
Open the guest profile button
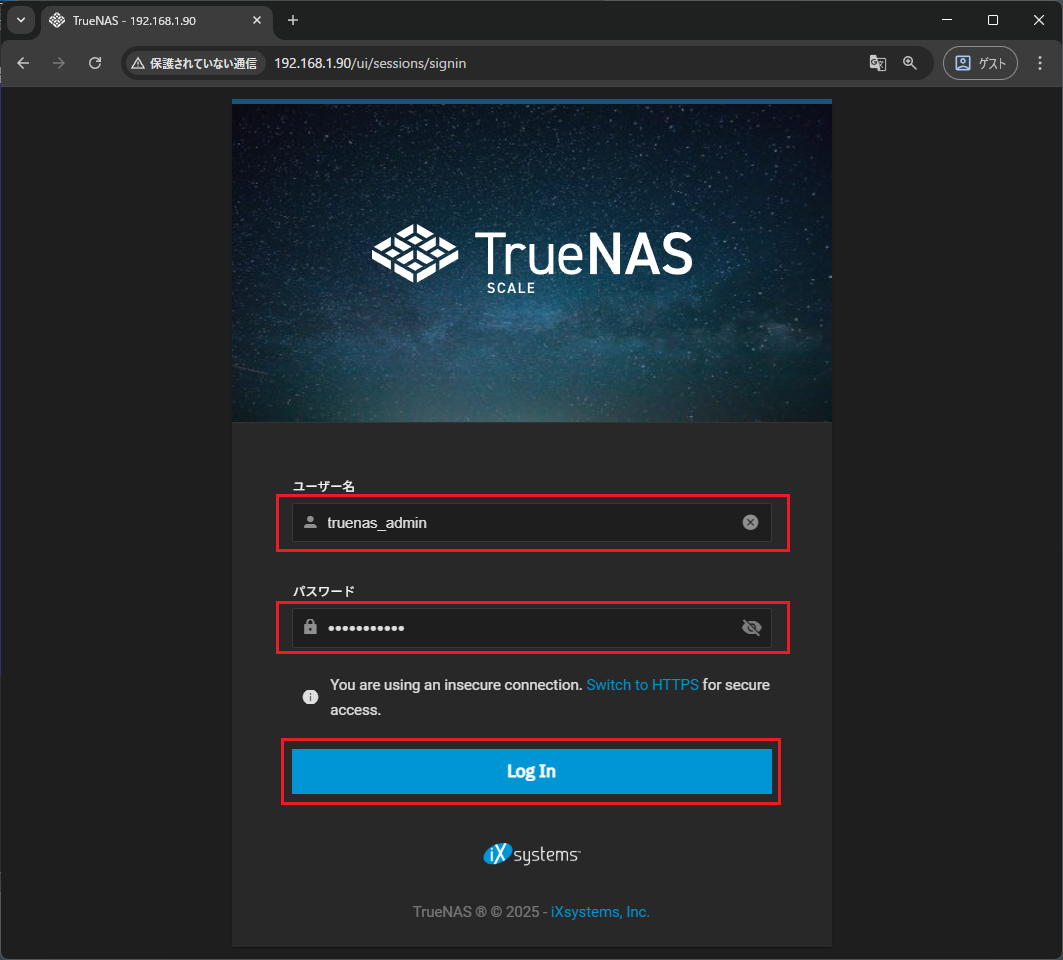(980, 63)
